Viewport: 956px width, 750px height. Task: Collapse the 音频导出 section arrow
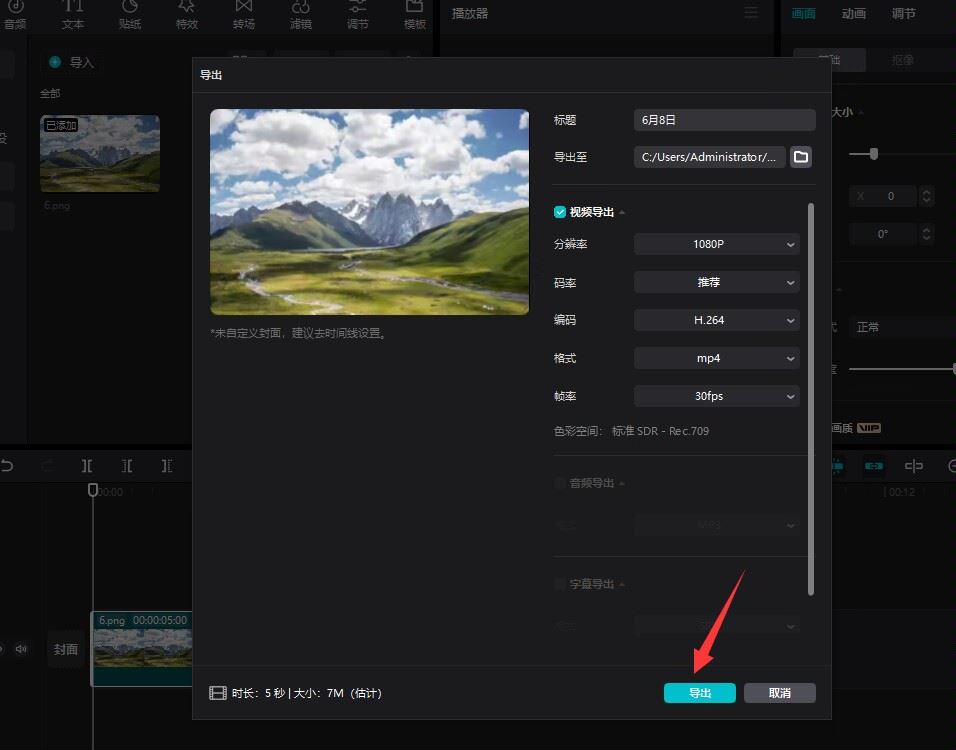click(x=622, y=484)
